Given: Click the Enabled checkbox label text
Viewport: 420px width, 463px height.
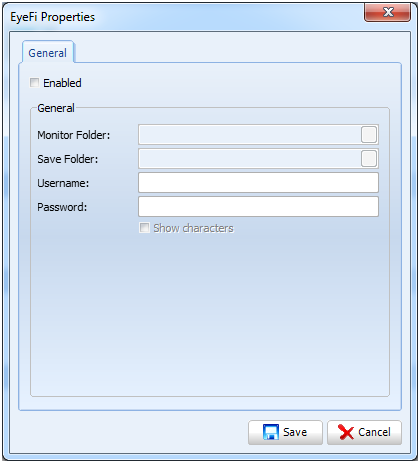Looking at the screenshot, I should [x=62, y=83].
